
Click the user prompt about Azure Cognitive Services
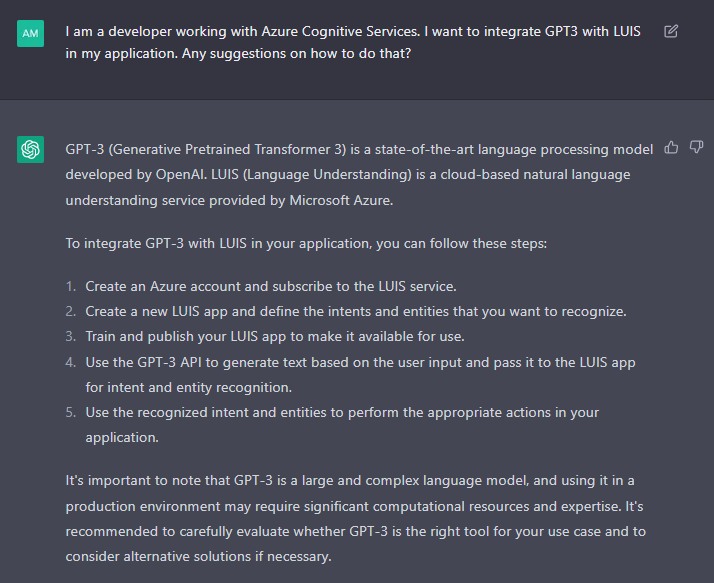point(353,42)
